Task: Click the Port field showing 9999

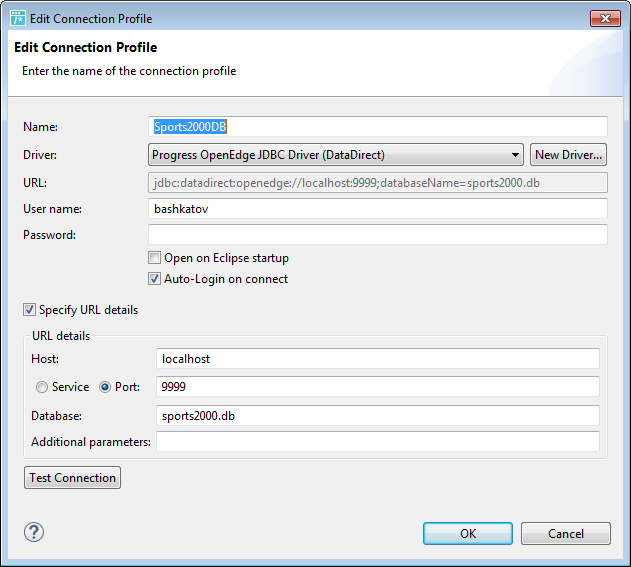Action: tap(378, 387)
